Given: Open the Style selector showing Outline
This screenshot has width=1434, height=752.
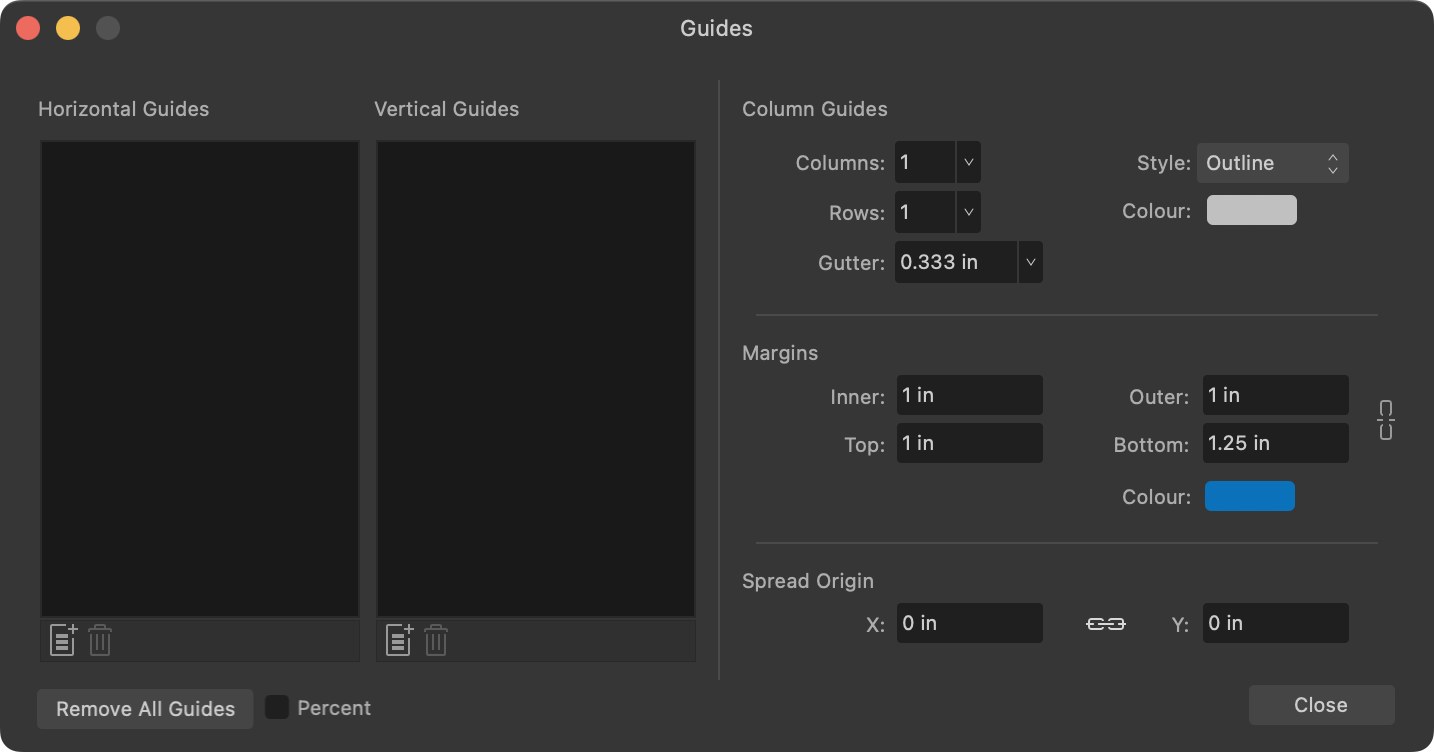Looking at the screenshot, I should 1272,162.
